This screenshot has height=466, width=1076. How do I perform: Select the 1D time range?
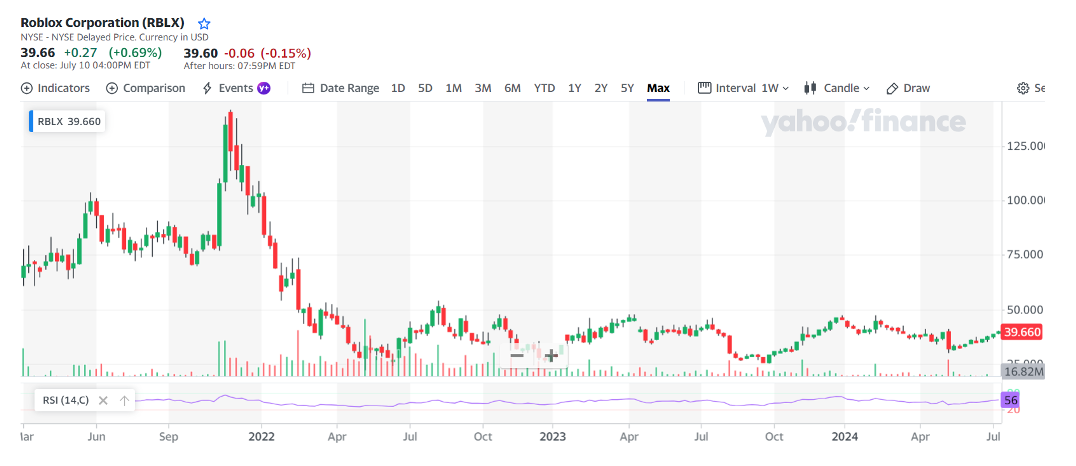click(x=398, y=88)
